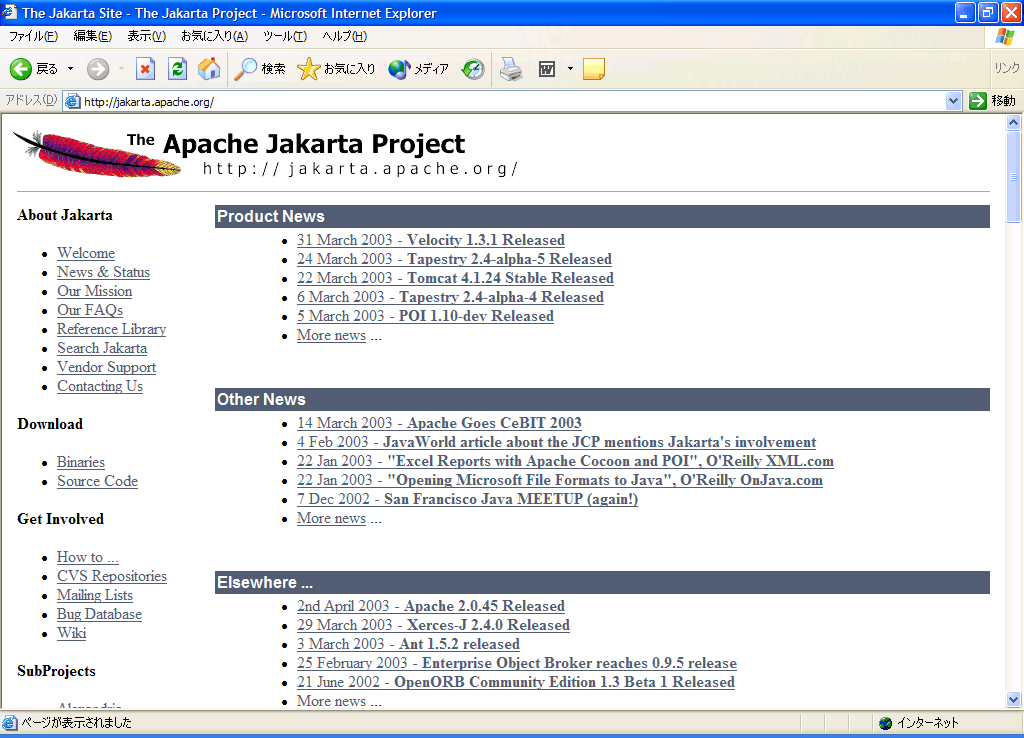Click the Windows flag logo throbber
Viewport: 1024px width, 738px height.
tap(1004, 37)
